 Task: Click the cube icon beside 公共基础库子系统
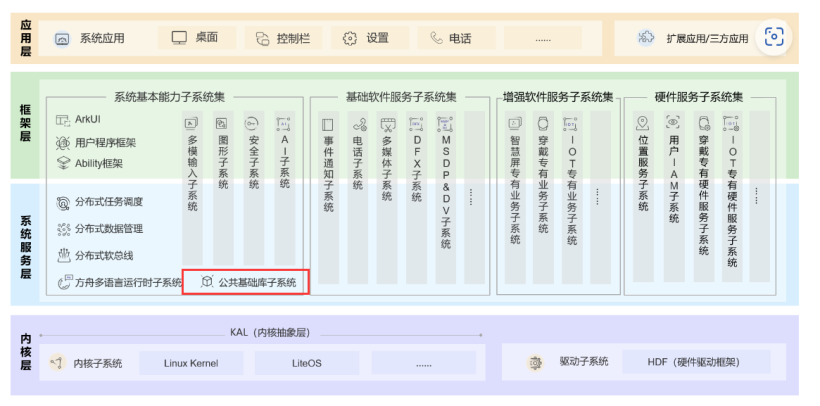[207, 283]
